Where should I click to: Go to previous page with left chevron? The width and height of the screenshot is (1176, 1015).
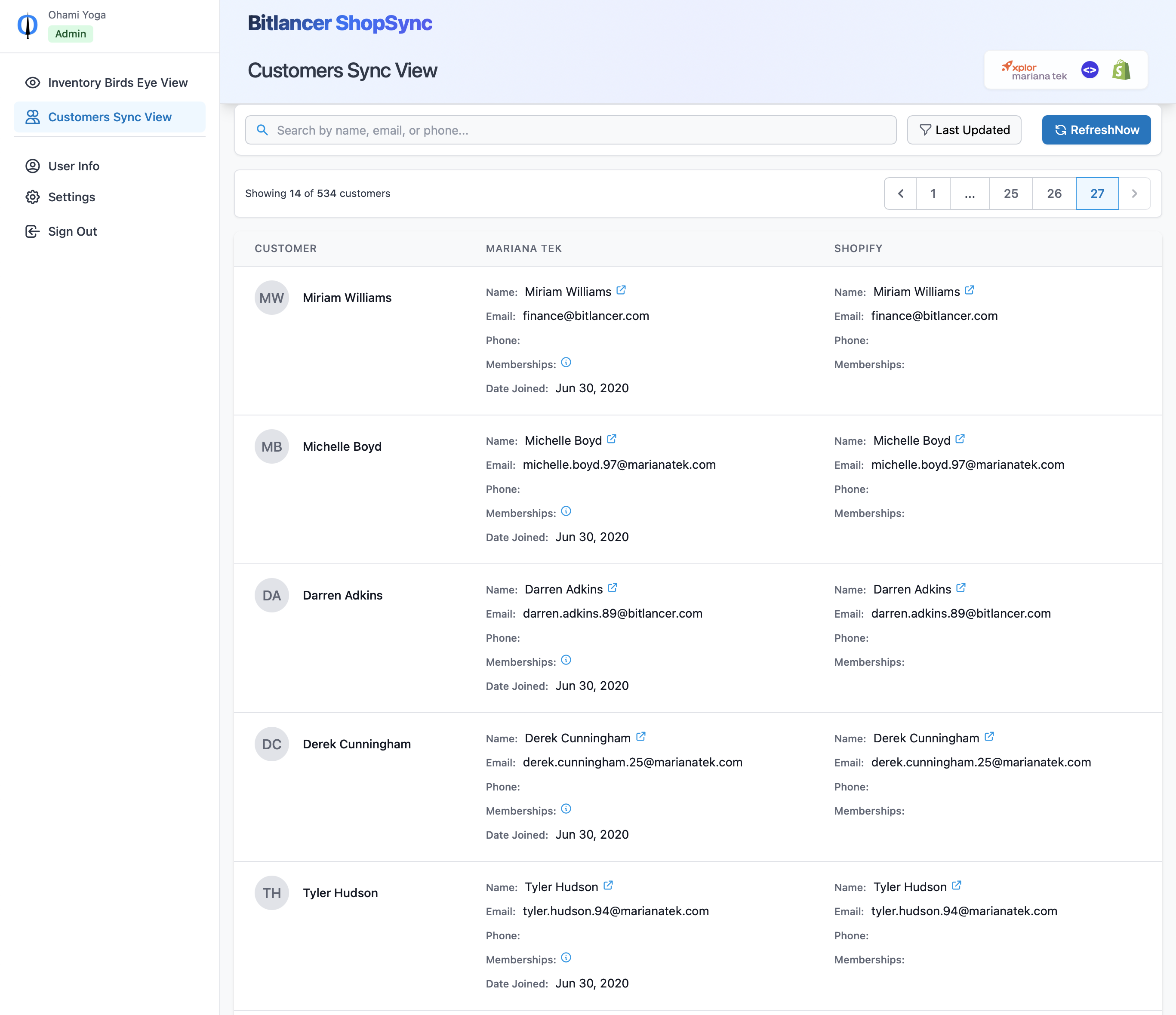pos(900,194)
